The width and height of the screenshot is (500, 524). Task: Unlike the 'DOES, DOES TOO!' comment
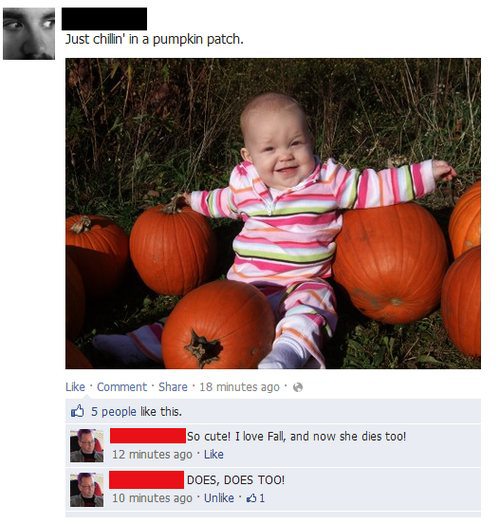coord(219,498)
